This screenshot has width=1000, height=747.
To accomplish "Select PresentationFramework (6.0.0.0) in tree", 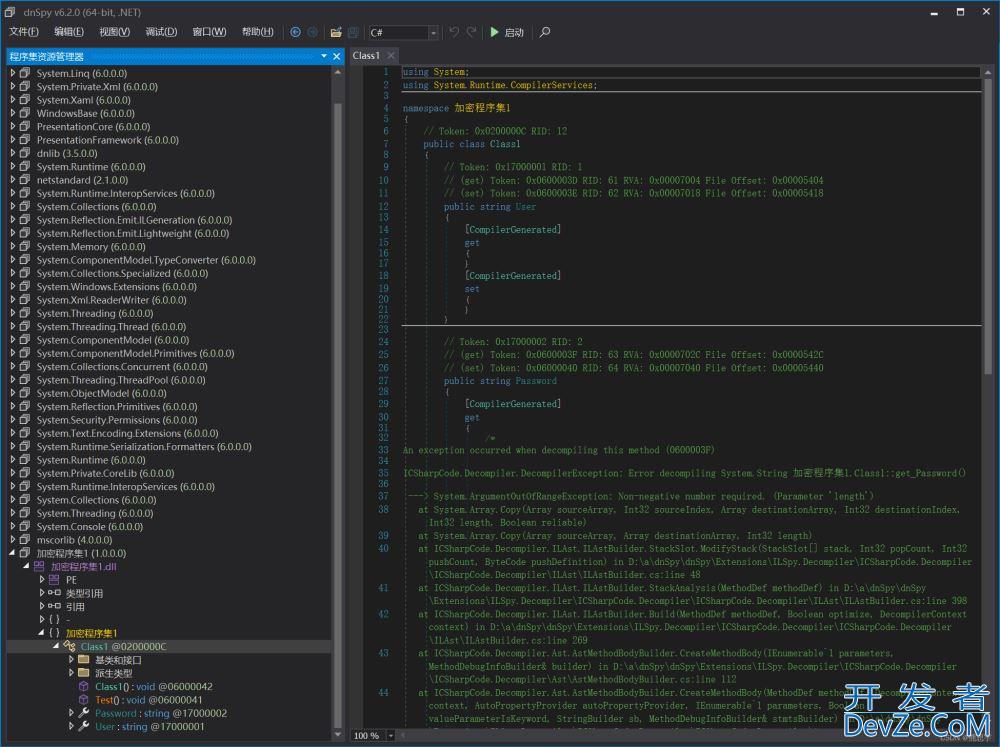I will [108, 140].
